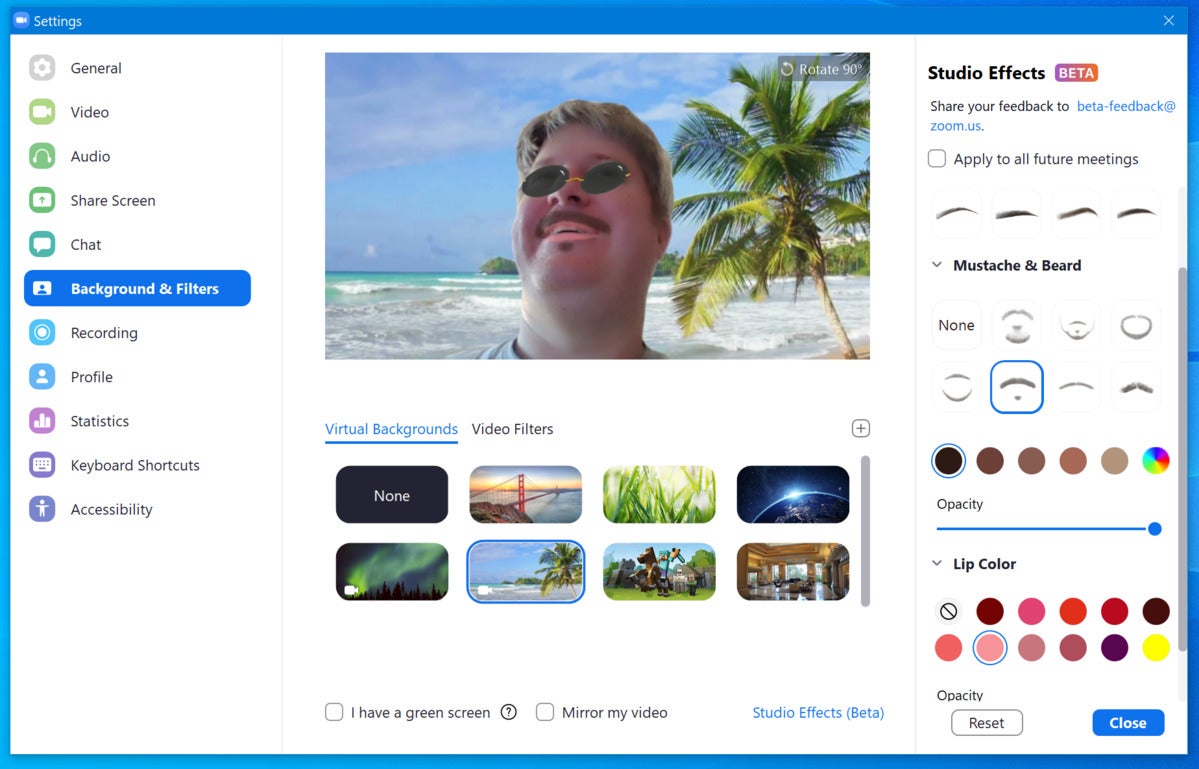This screenshot has height=769, width=1199.
Task: Choose the mustache with goatee beard style
Action: 1016,326
